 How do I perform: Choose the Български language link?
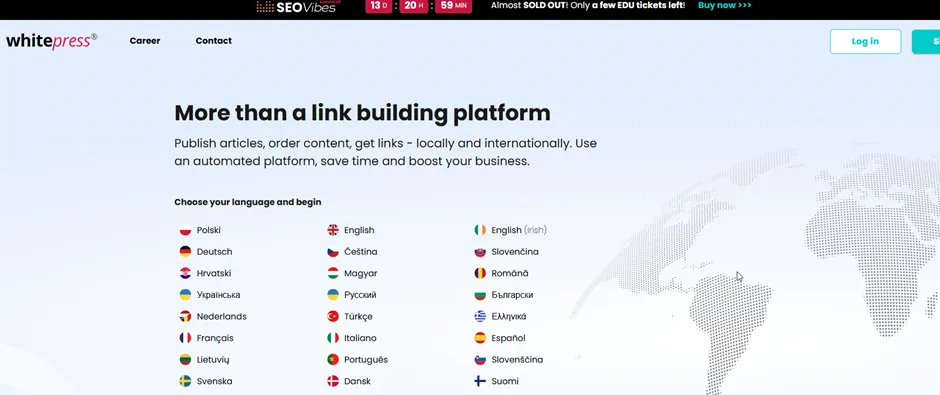(x=513, y=295)
